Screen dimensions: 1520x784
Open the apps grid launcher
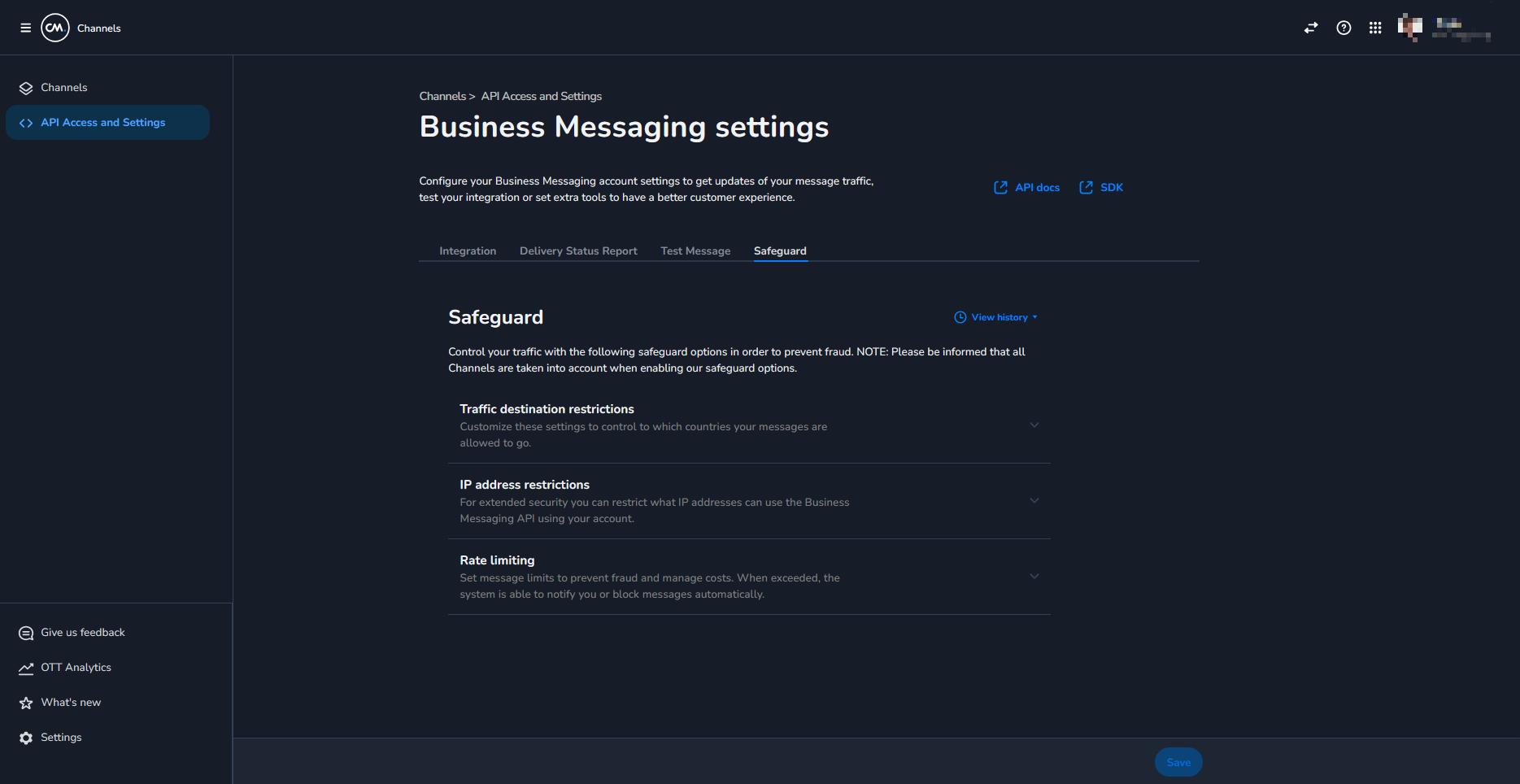click(1375, 28)
